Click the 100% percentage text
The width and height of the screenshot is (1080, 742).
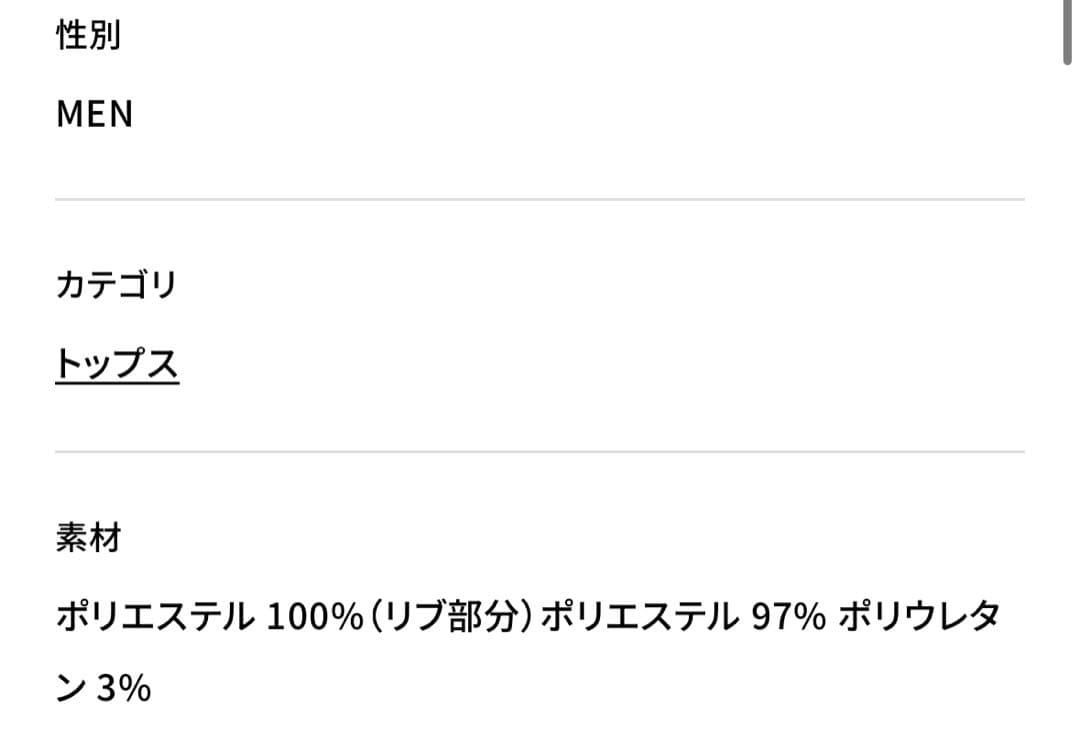pyautogui.click(x=315, y=618)
